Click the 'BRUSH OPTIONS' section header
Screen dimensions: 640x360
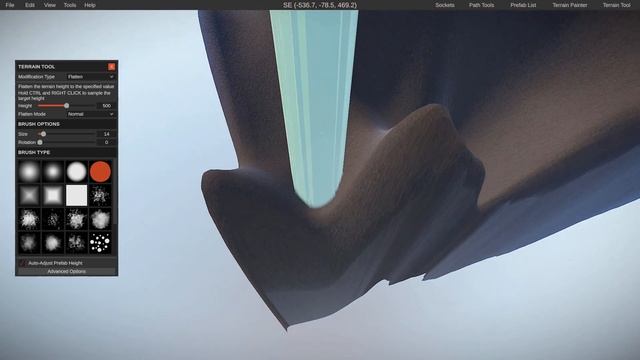click(39, 124)
